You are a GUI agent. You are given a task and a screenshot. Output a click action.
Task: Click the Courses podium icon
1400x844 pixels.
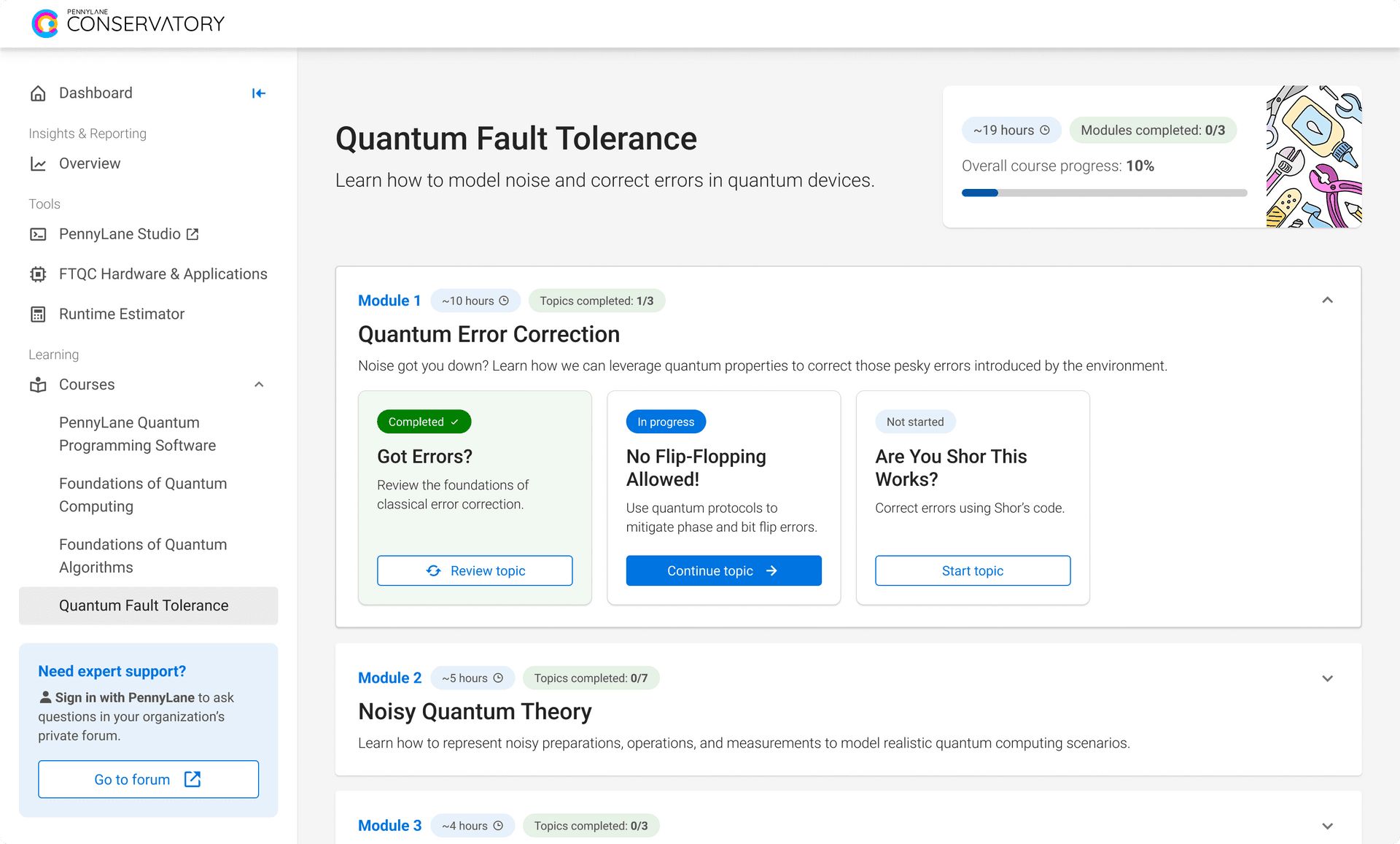[38, 385]
